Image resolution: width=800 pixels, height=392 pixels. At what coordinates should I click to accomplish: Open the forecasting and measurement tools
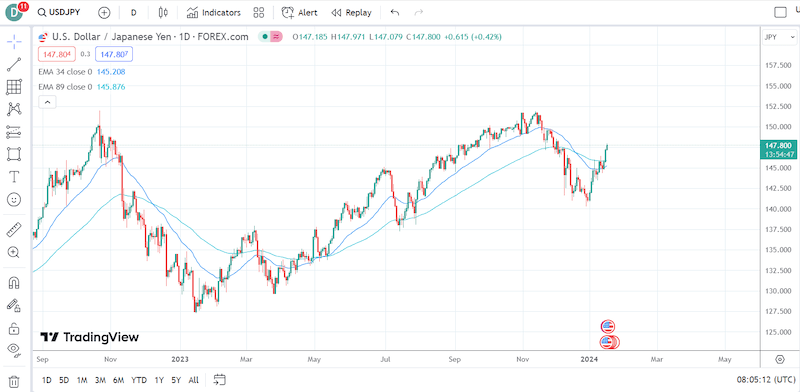coord(14,132)
